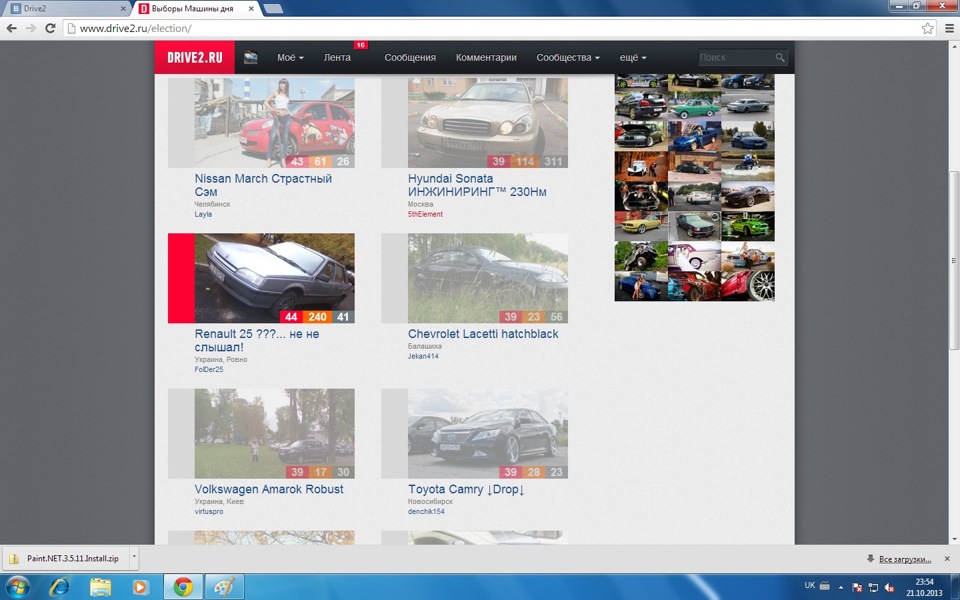The width and height of the screenshot is (960, 600).
Task: Open user profile 5thElement
Action: (x=425, y=214)
